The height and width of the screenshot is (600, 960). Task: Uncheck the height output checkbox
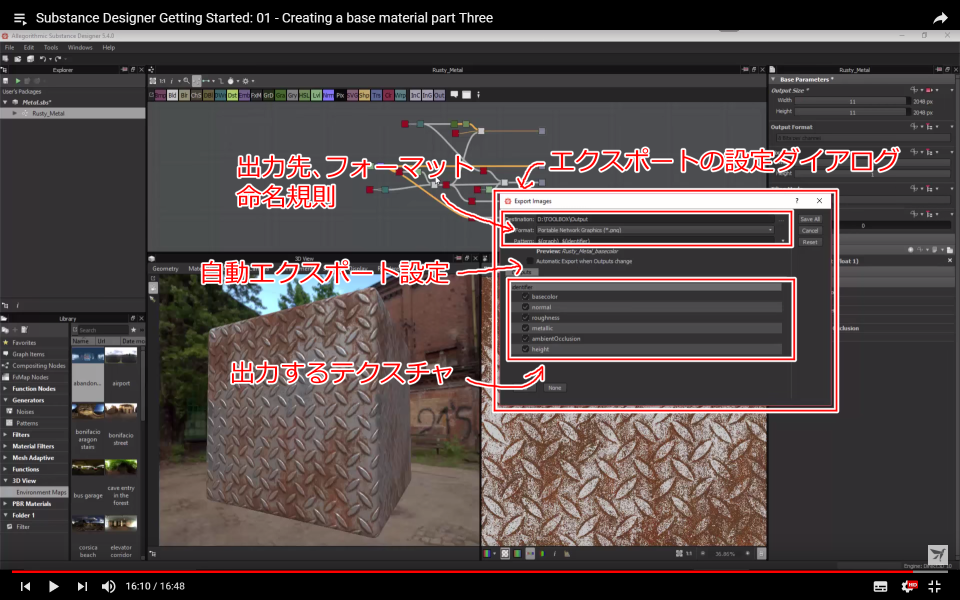pos(525,349)
